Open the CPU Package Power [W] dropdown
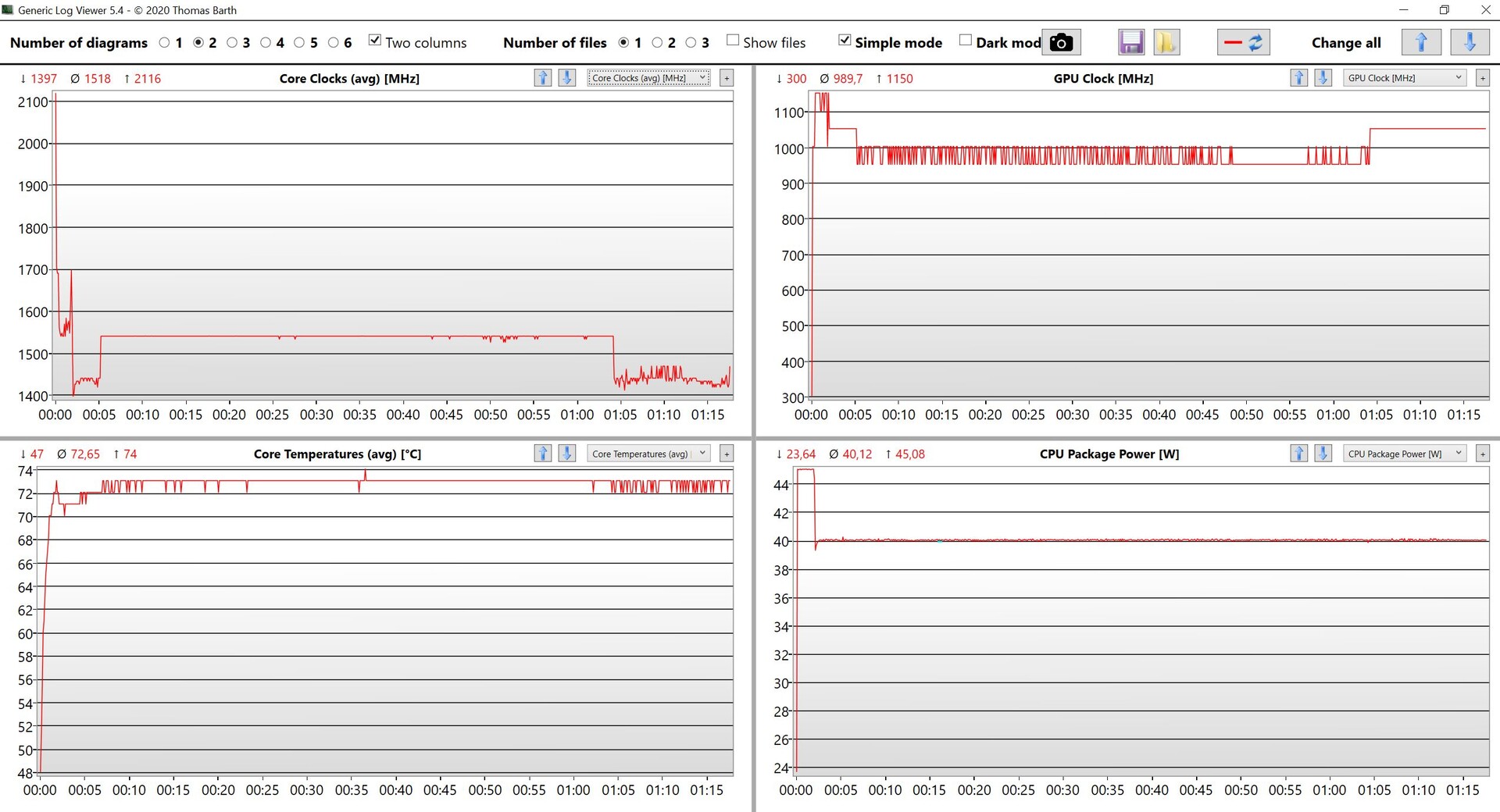The height and width of the screenshot is (812, 1500). (1405, 454)
